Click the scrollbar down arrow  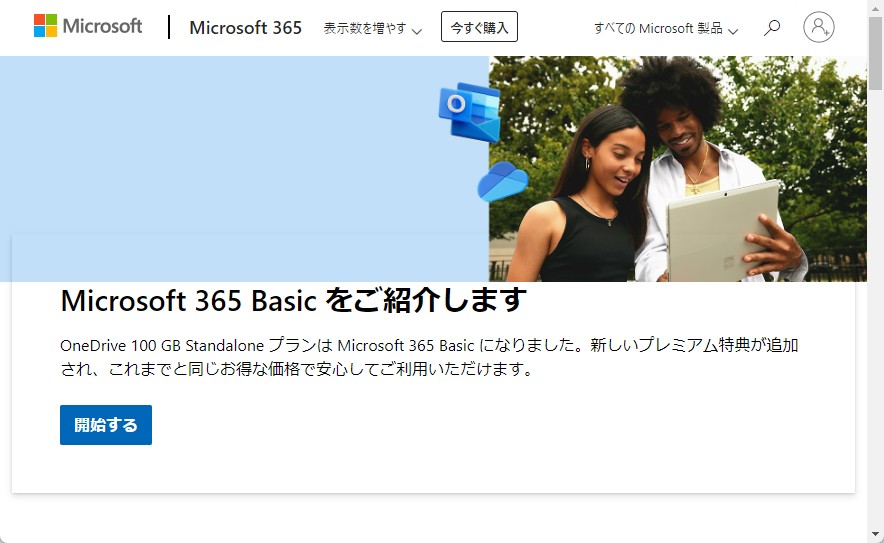point(875,533)
